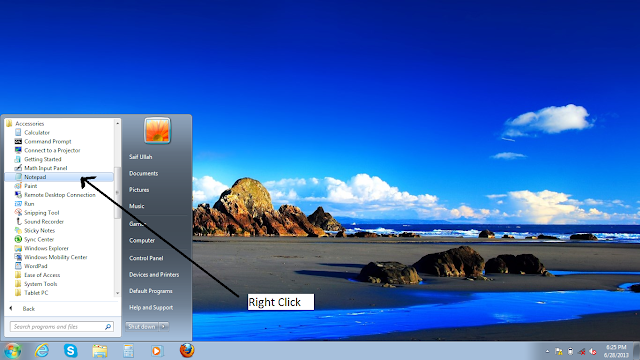Click the programs list scrollbar thumb
Viewport: 640px width, 360px height.
(118, 193)
